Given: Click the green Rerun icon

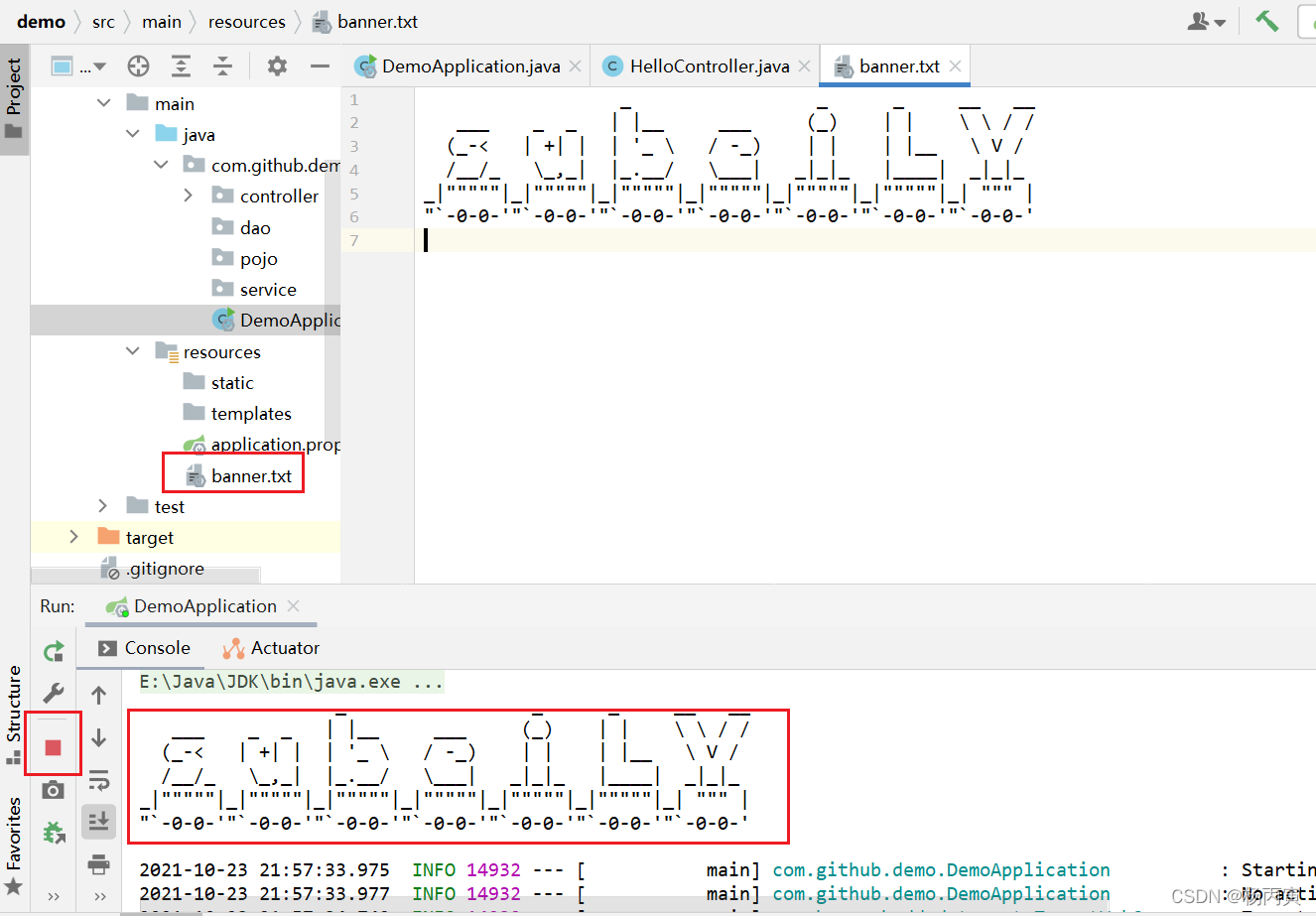Looking at the screenshot, I should click(x=54, y=651).
